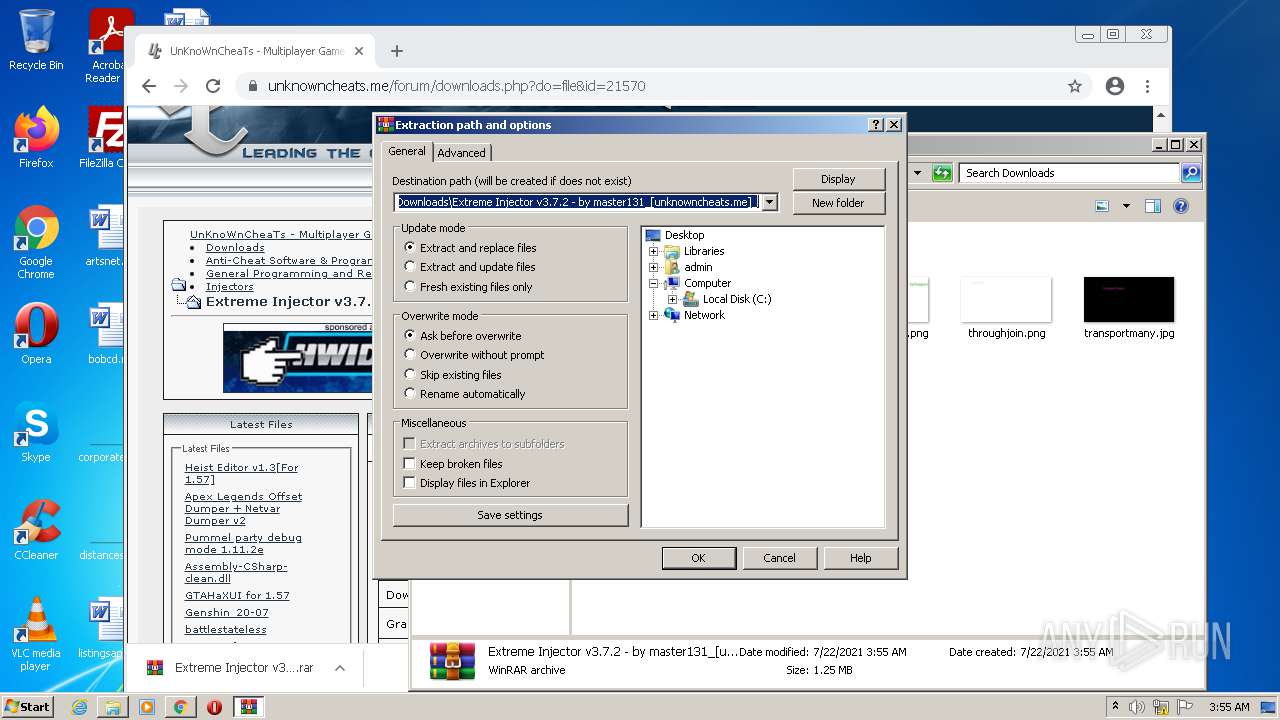Click the Explorer search magnifier icon
The image size is (1280, 720).
tap(1191, 173)
